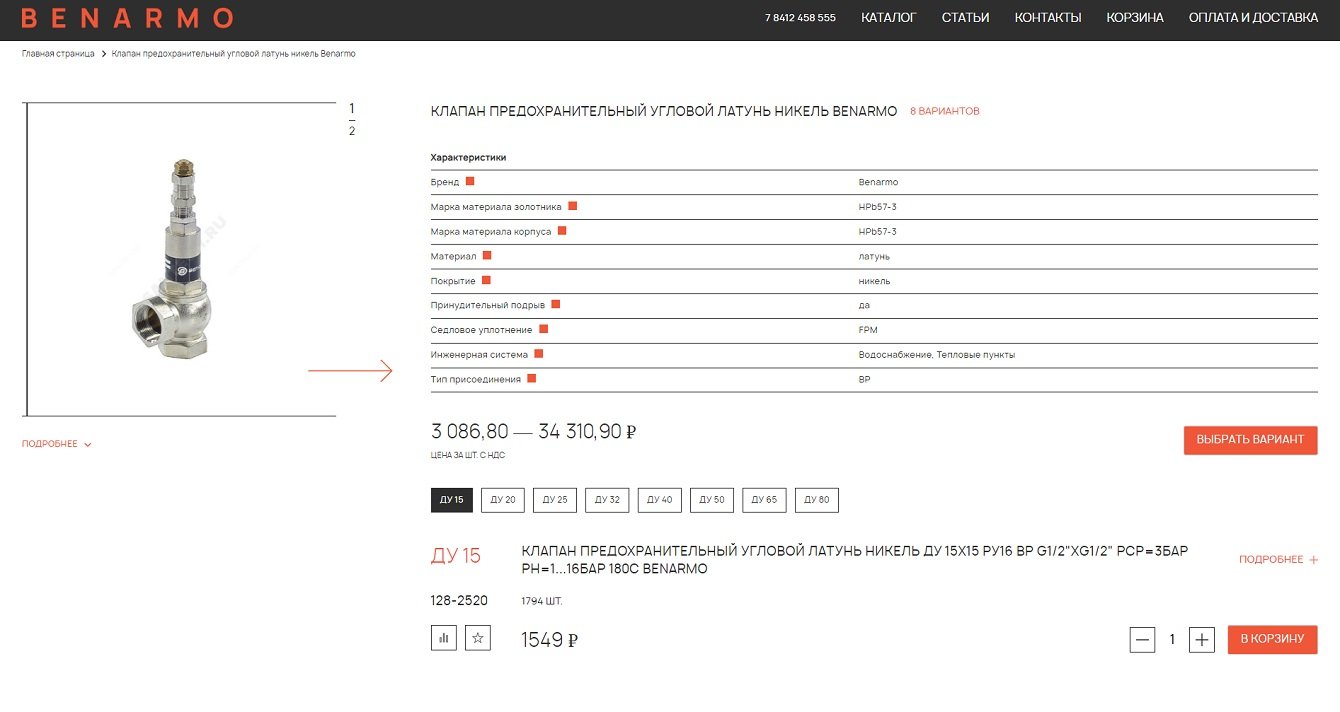Click ЦЕНА ЗА ШТ. С НДС note
The width and height of the screenshot is (1340, 712).
click(468, 456)
